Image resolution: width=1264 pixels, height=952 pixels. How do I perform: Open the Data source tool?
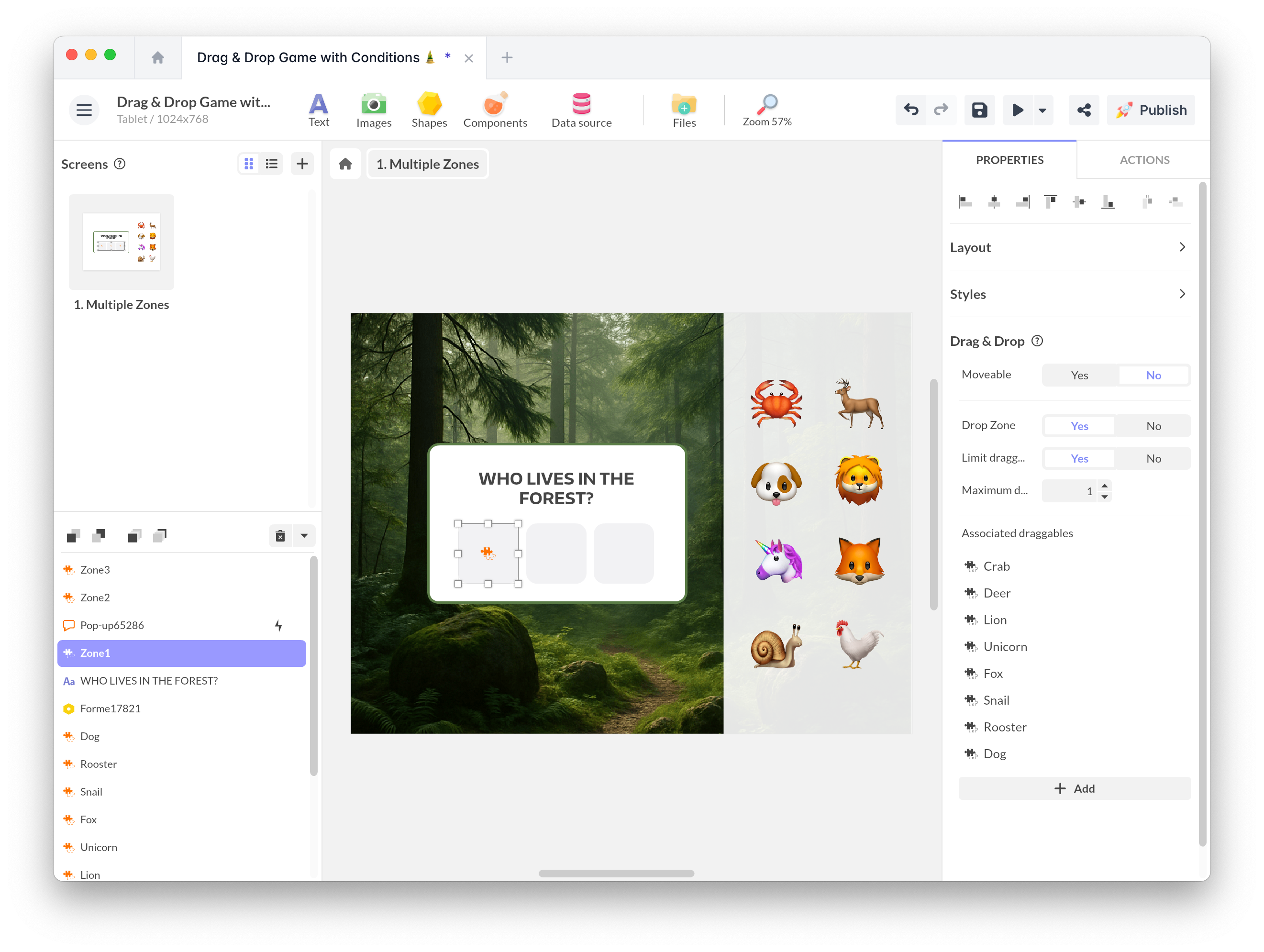point(581,110)
